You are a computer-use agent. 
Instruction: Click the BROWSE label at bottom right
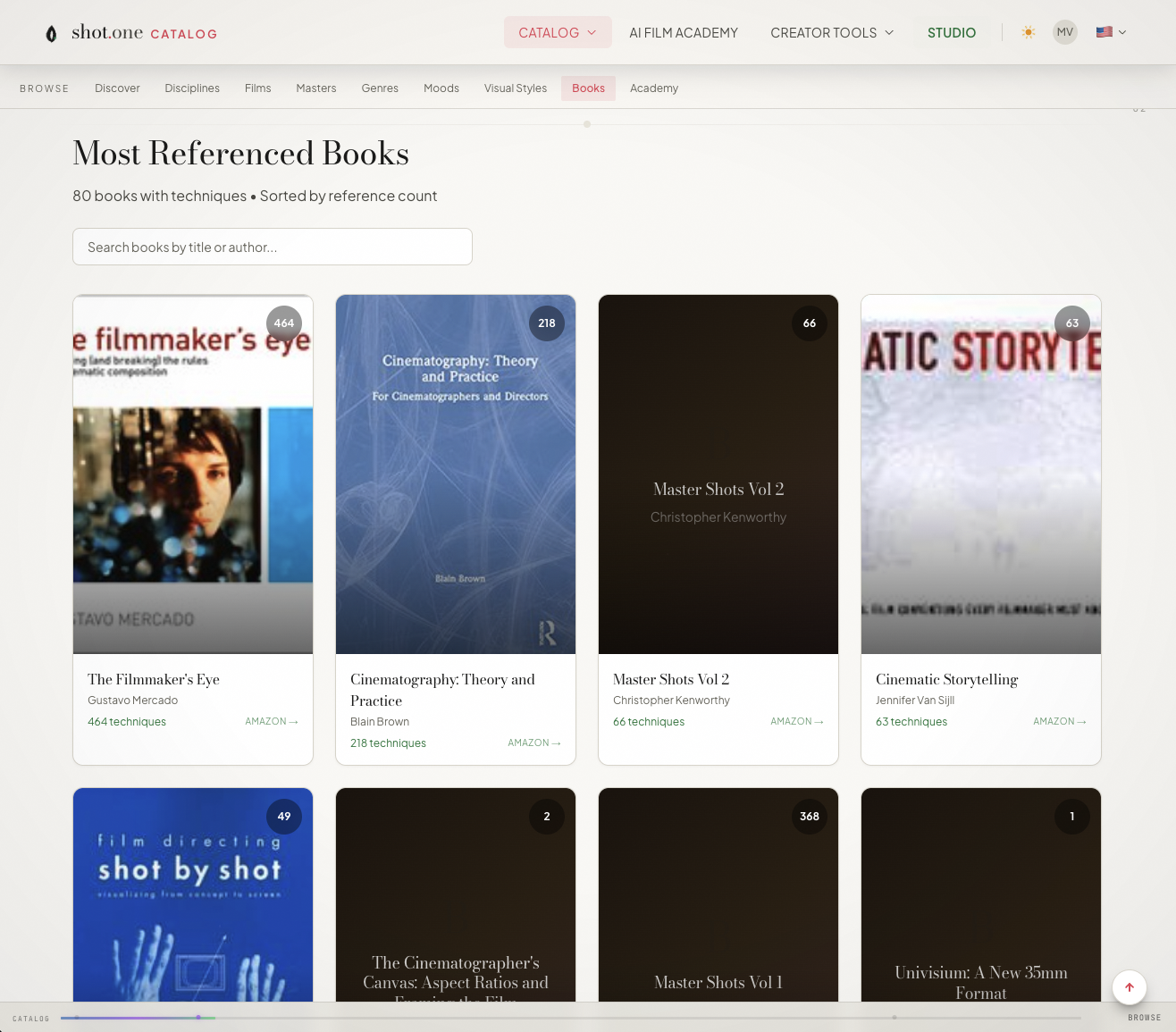tap(1144, 1018)
